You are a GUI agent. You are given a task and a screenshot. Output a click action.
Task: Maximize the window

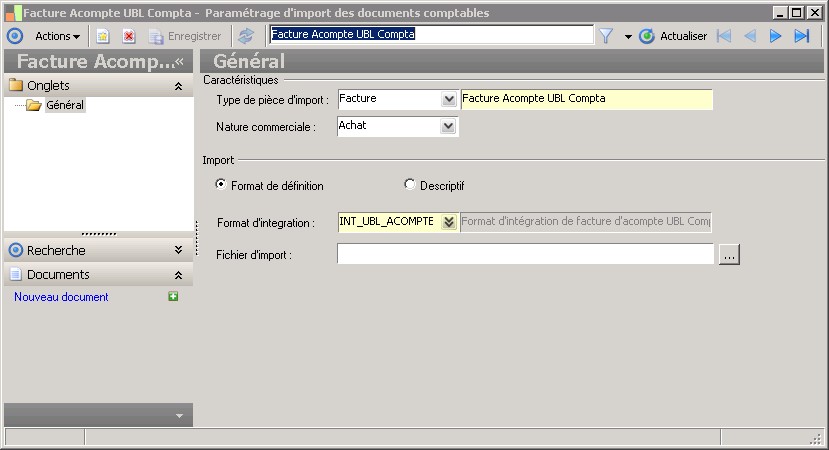pos(797,13)
